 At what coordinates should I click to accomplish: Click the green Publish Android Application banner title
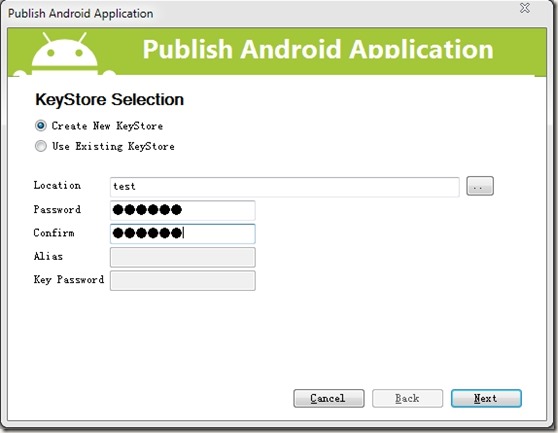(318, 49)
